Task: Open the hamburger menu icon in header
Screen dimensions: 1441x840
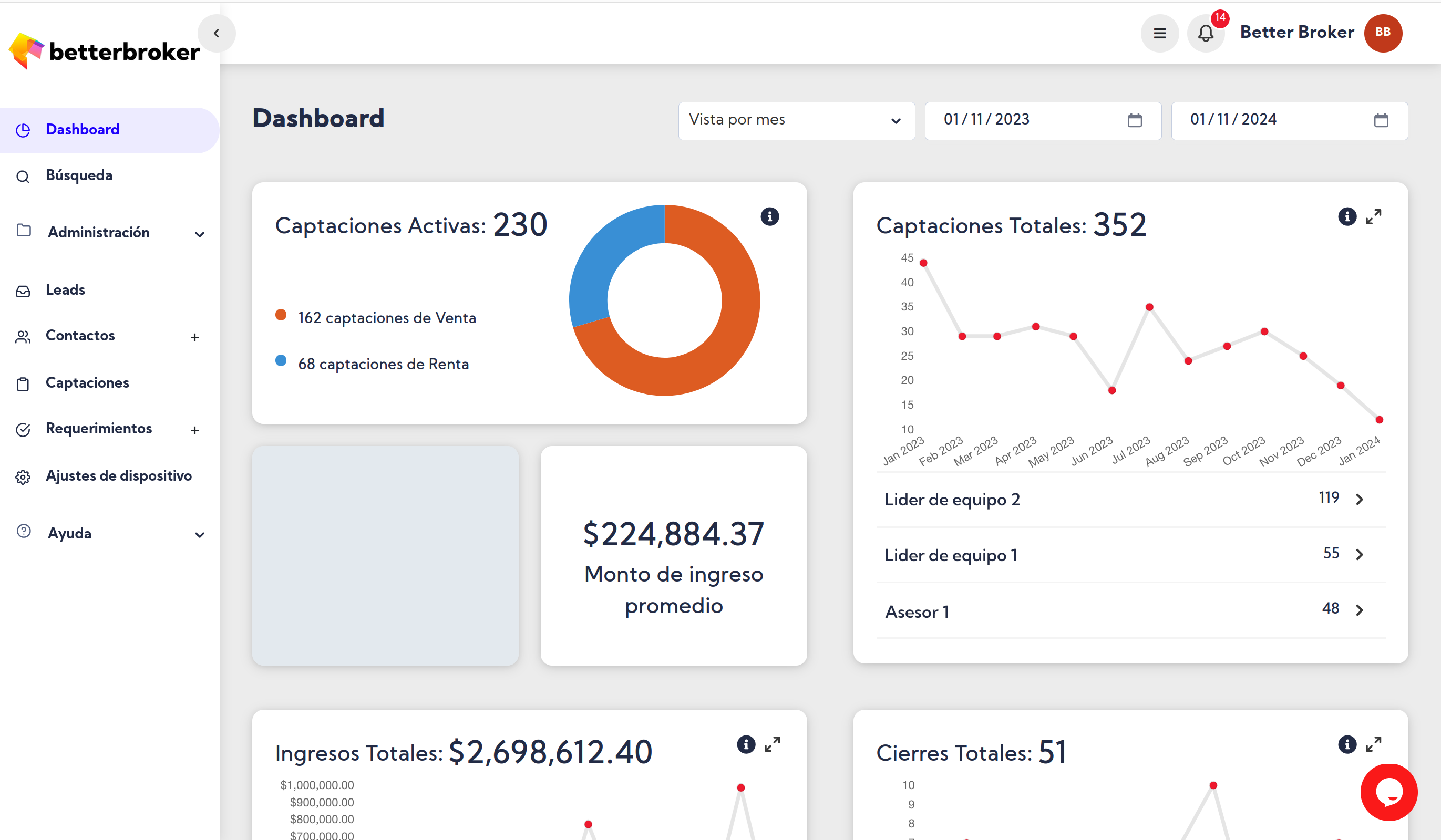Action: 1159,33
